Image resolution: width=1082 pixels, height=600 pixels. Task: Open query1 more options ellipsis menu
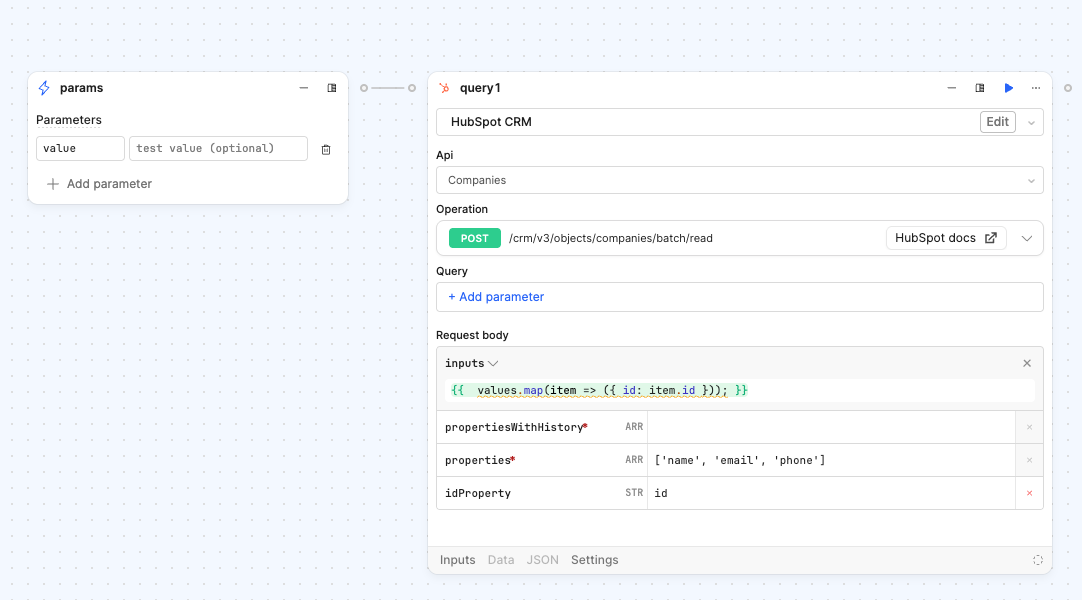pyautogui.click(x=1036, y=88)
